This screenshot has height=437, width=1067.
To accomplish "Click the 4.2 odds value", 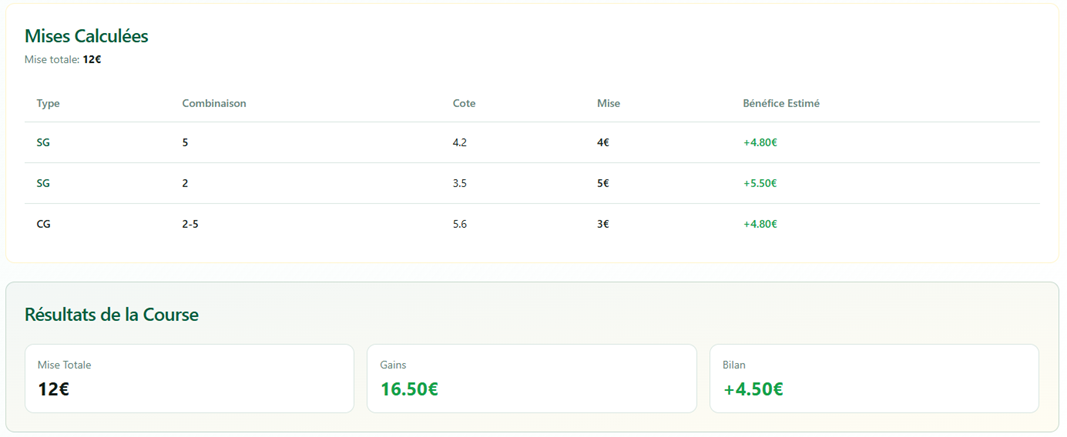I will tap(460, 143).
